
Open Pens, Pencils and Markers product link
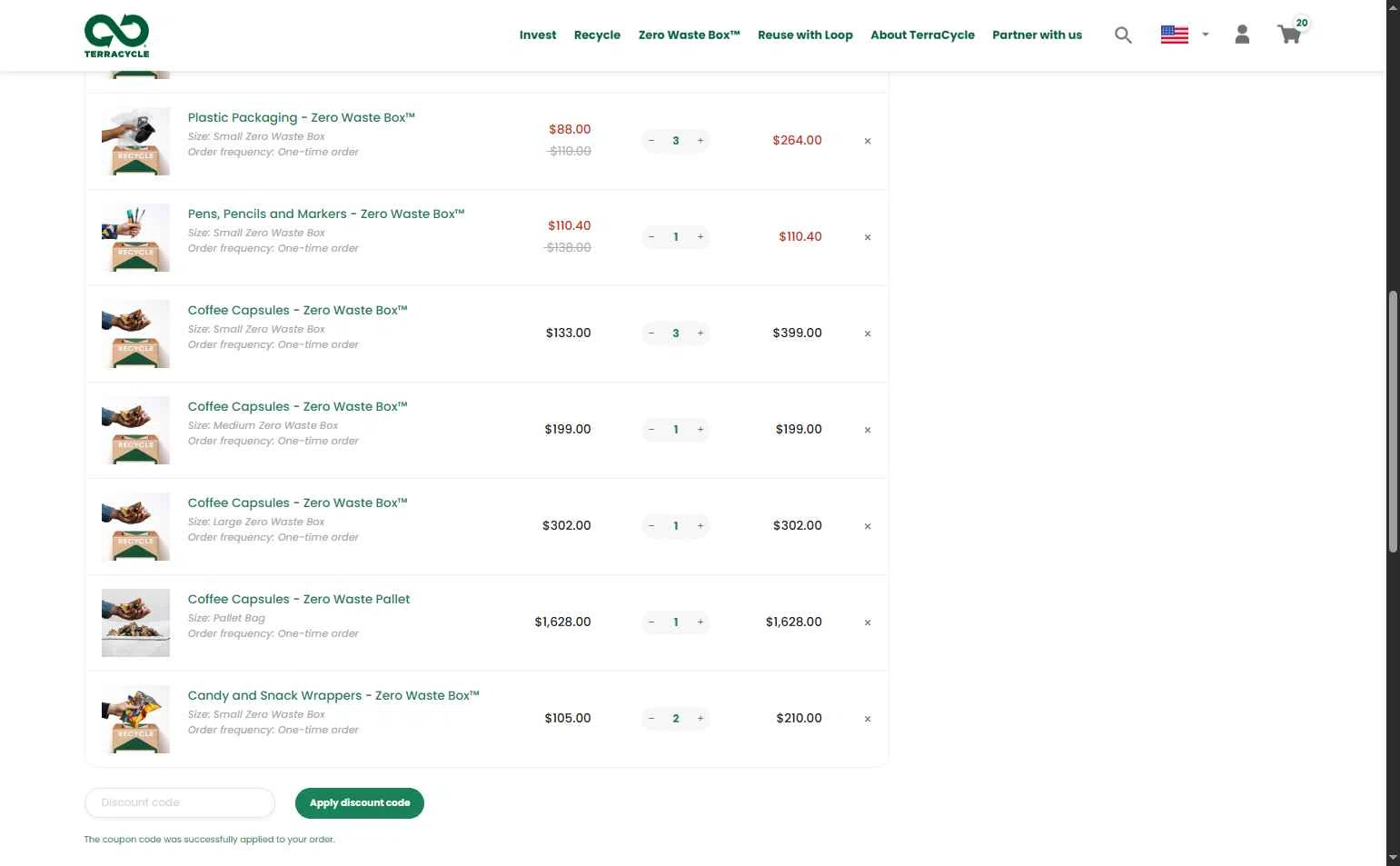click(325, 214)
